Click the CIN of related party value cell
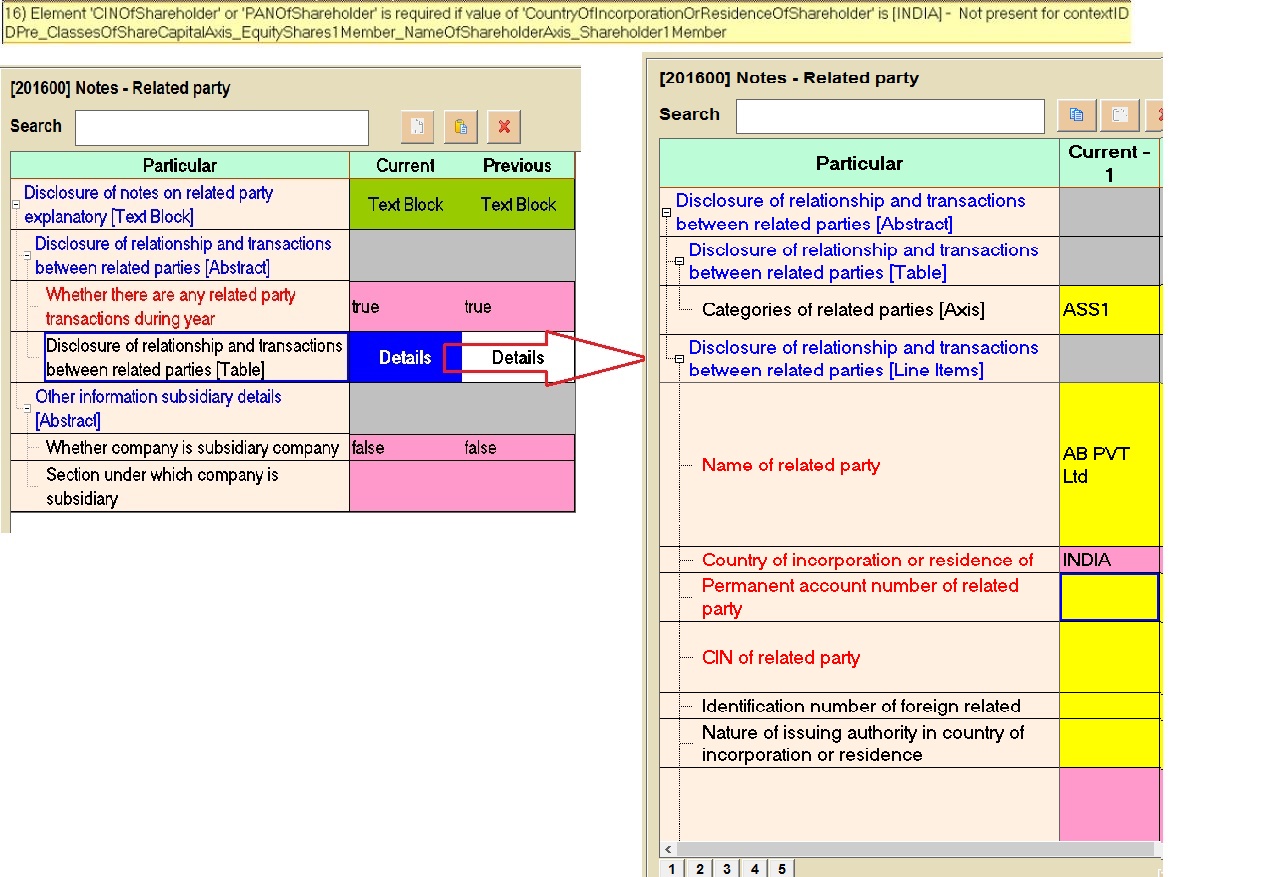 click(x=1109, y=657)
